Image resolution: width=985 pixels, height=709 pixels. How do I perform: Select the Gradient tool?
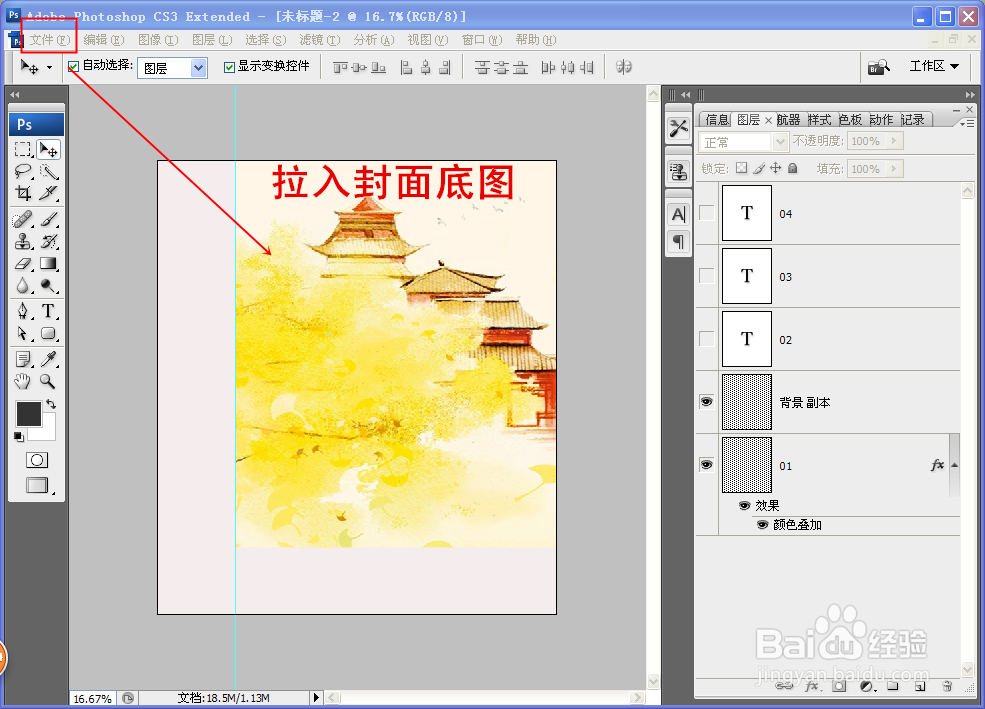tap(48, 264)
